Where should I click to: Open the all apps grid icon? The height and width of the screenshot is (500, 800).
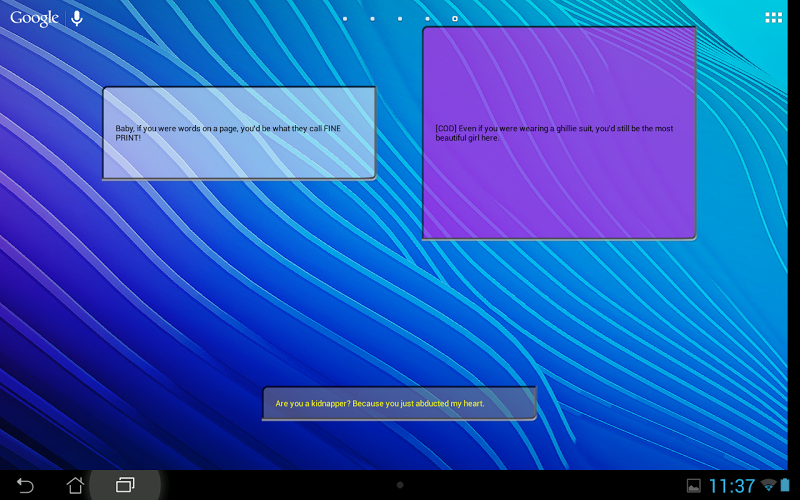click(x=773, y=18)
